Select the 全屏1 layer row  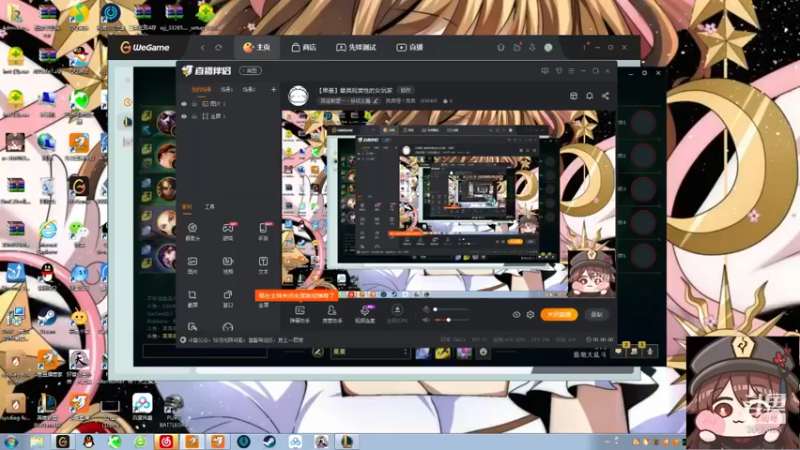228,116
